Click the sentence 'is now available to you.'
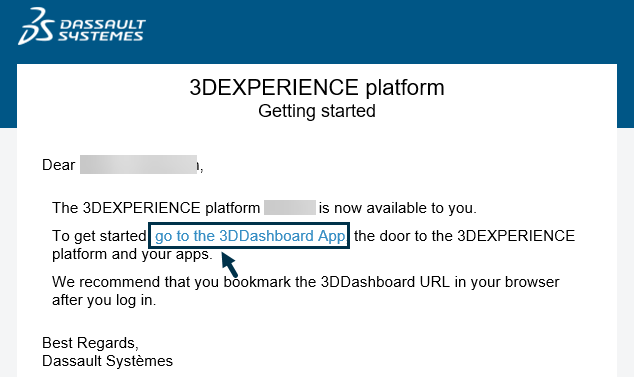This screenshot has width=634, height=377. point(398,208)
